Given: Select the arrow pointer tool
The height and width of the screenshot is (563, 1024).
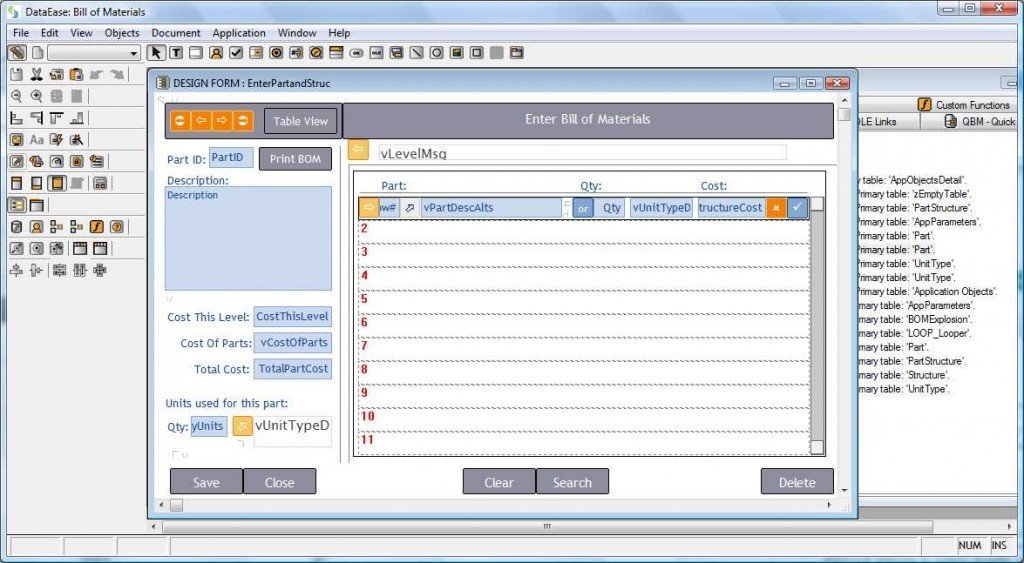Looking at the screenshot, I should pos(155,53).
